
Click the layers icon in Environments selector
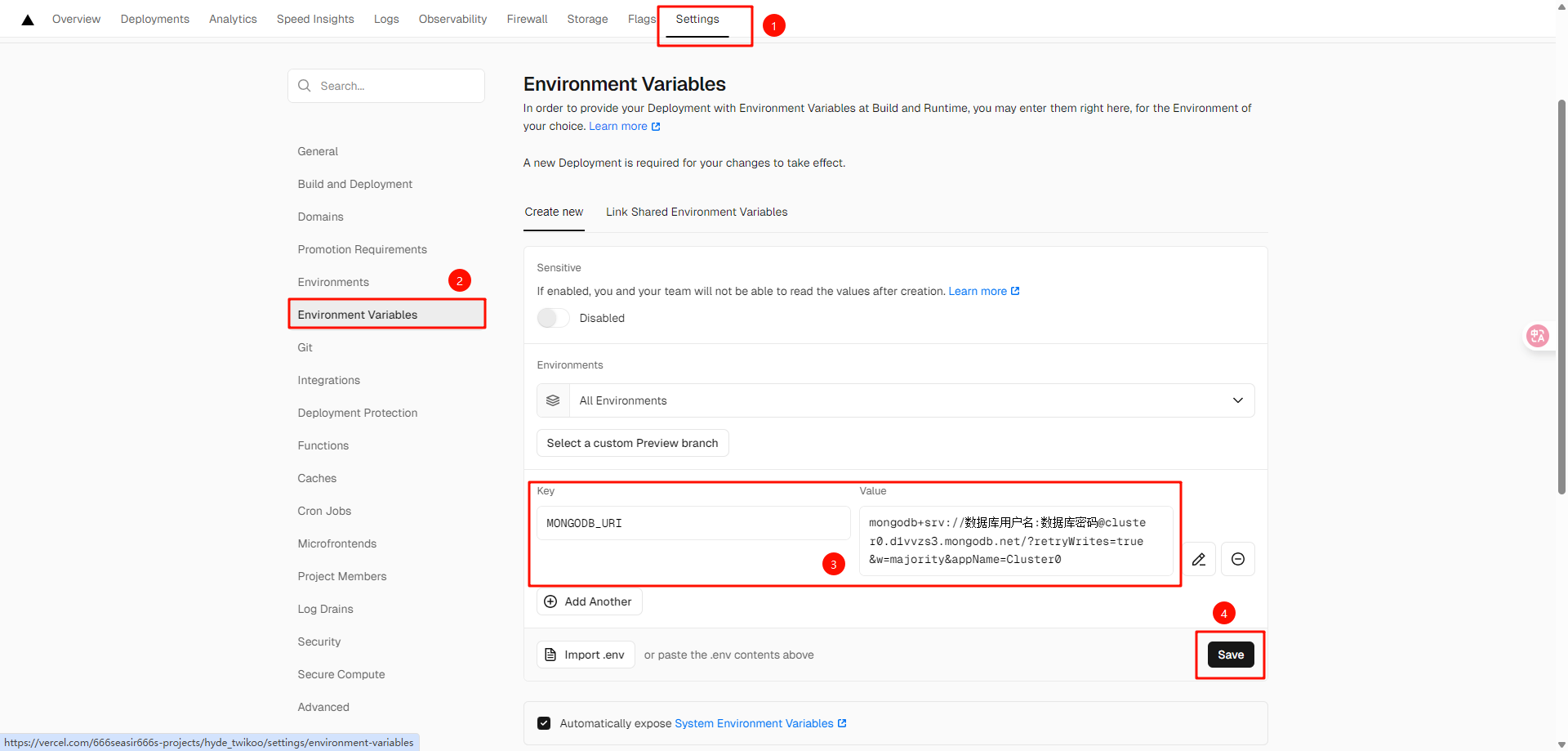pos(553,400)
